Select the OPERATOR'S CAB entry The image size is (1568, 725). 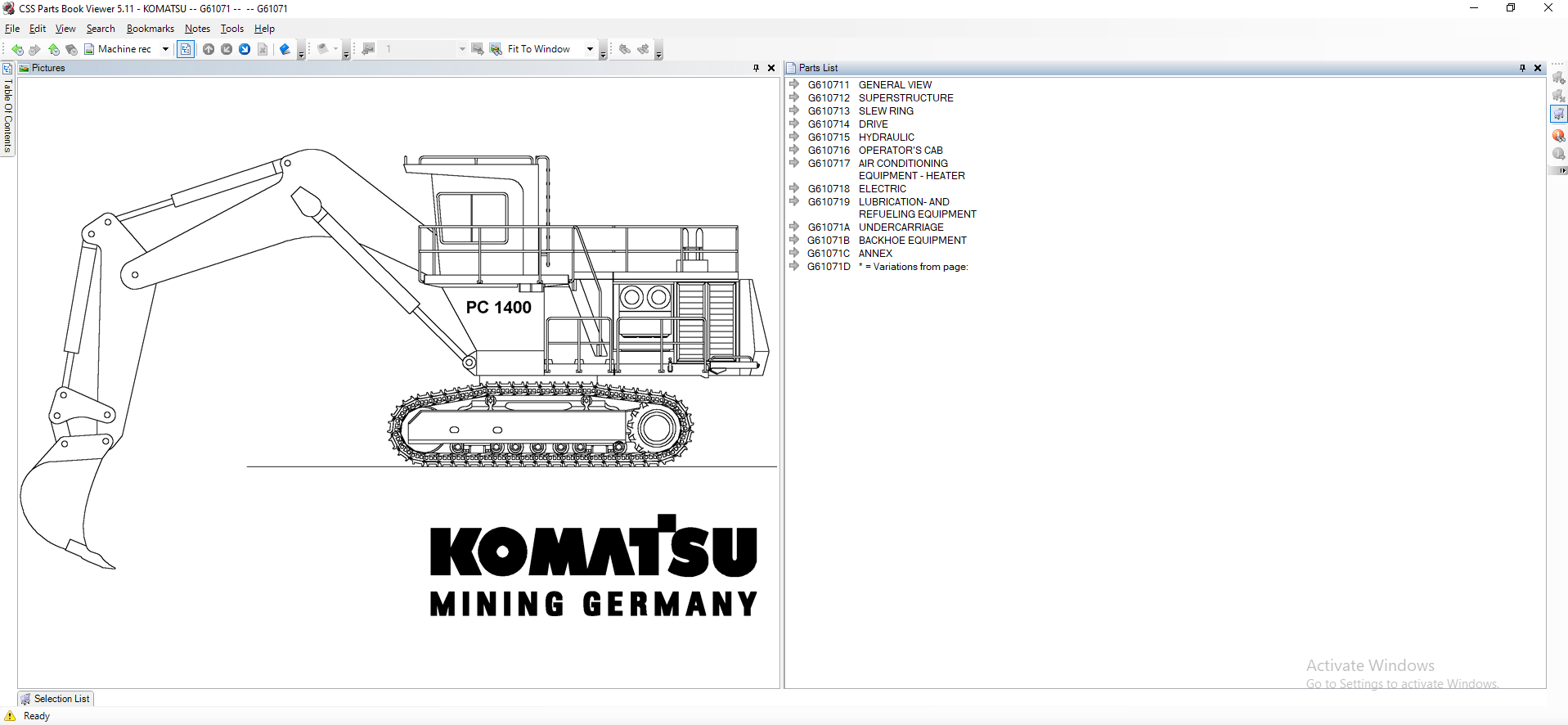pos(901,151)
